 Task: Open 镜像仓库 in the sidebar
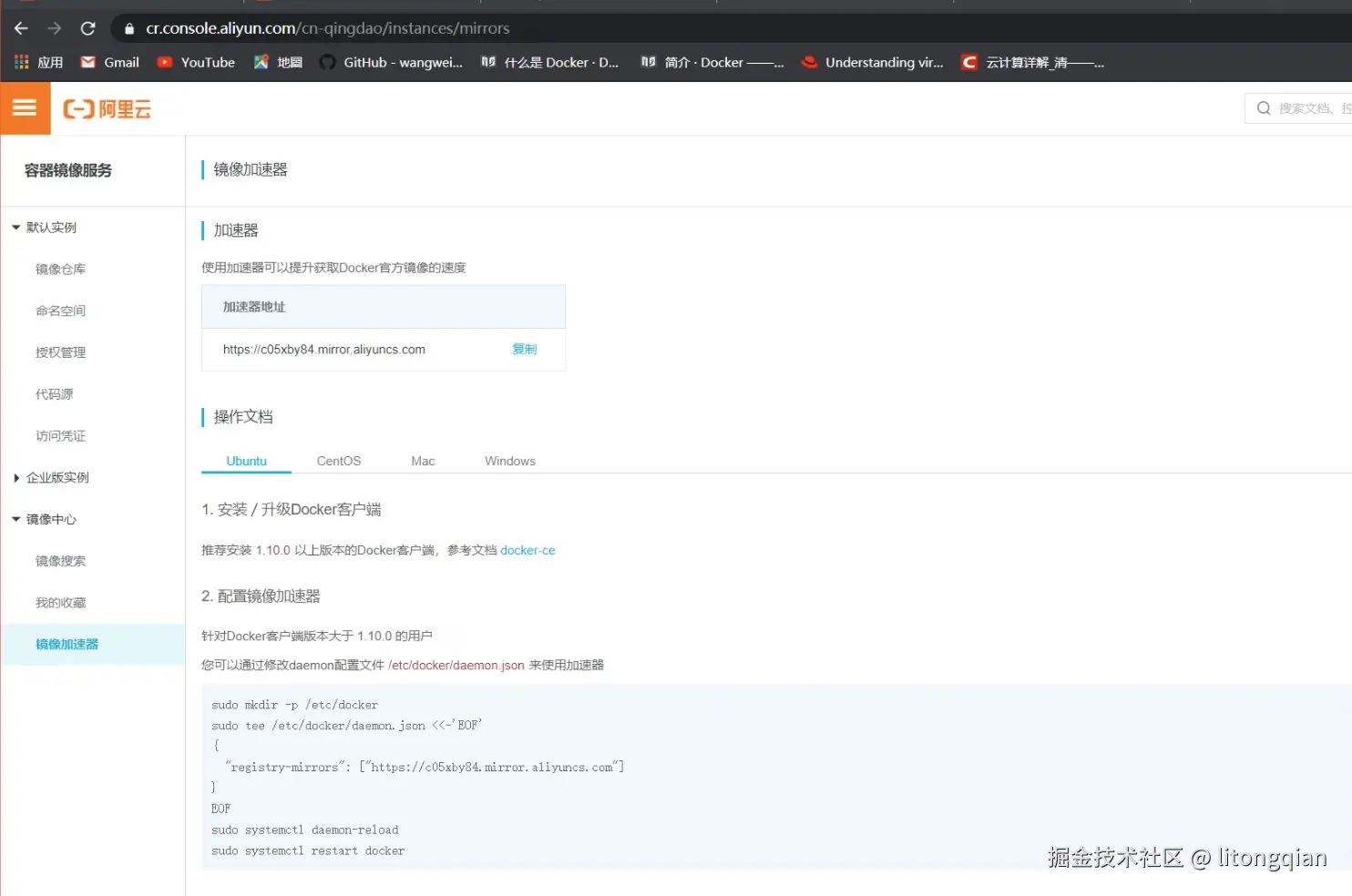point(60,270)
